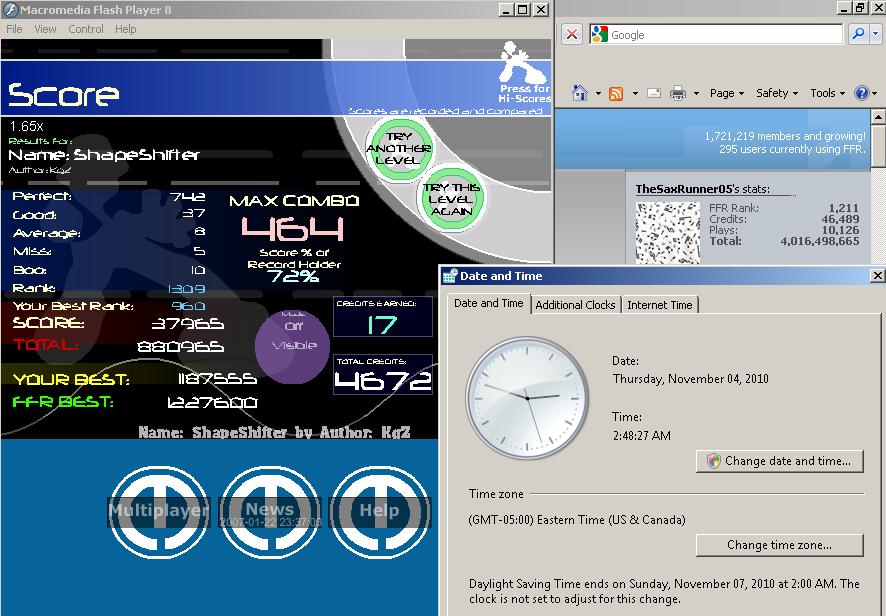Screen dimensions: 886x616
Task: Switch to the Additional Clocks tab
Action: point(575,305)
